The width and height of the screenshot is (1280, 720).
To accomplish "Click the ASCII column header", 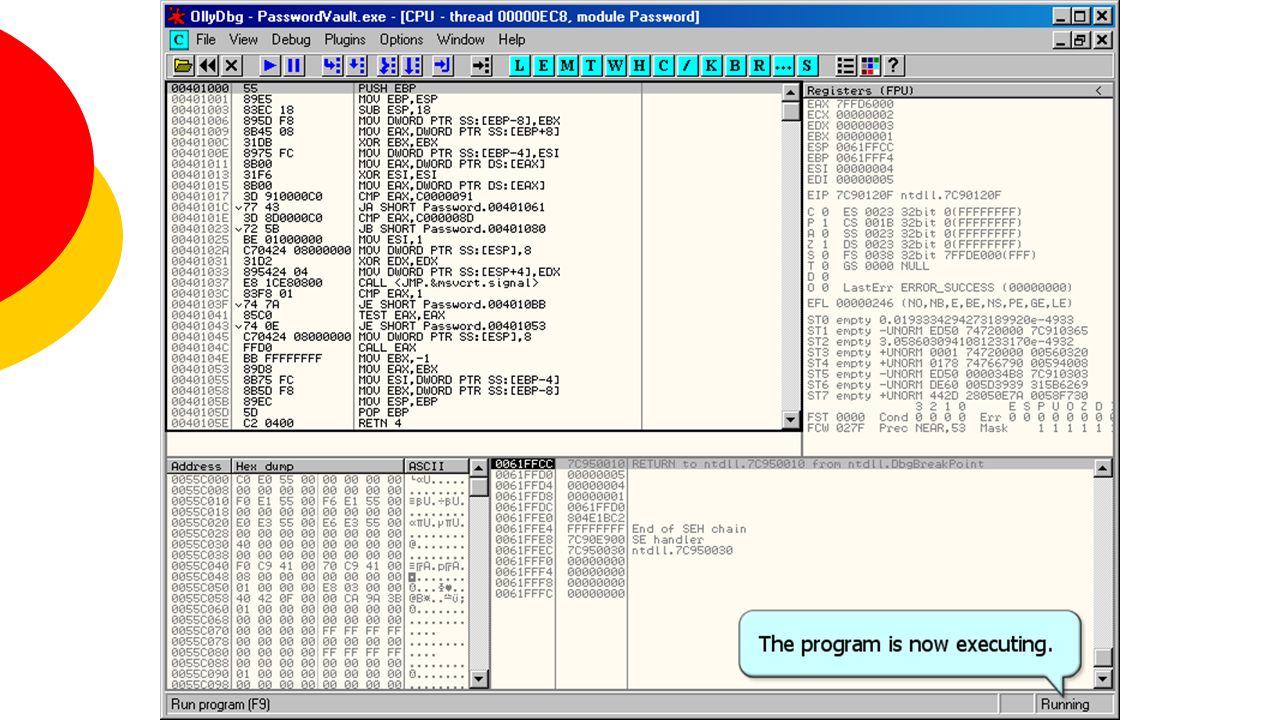I will [x=436, y=466].
